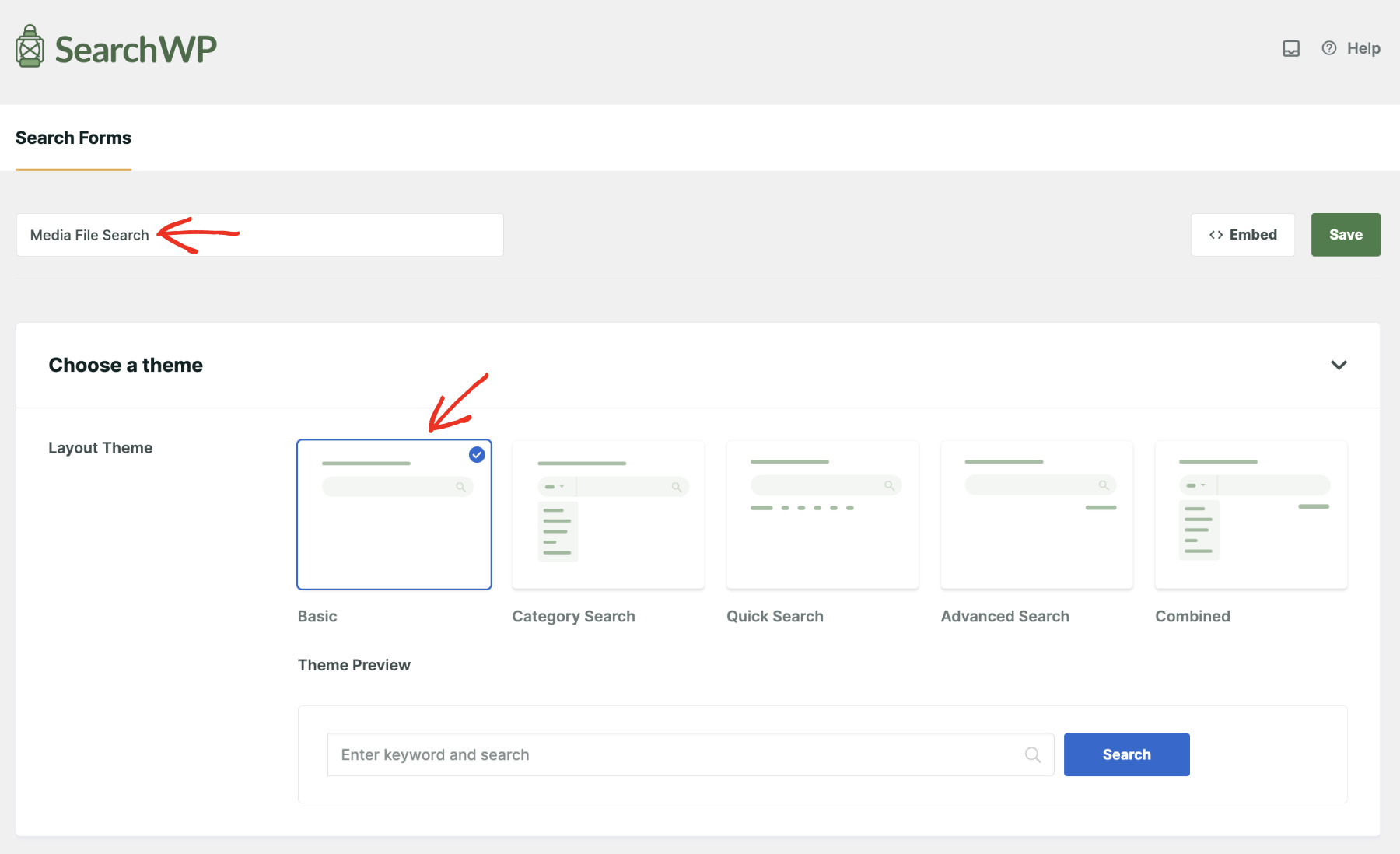Toggle the blue checkmark on the Basic theme
Image resolution: width=1400 pixels, height=854 pixels.
(477, 455)
